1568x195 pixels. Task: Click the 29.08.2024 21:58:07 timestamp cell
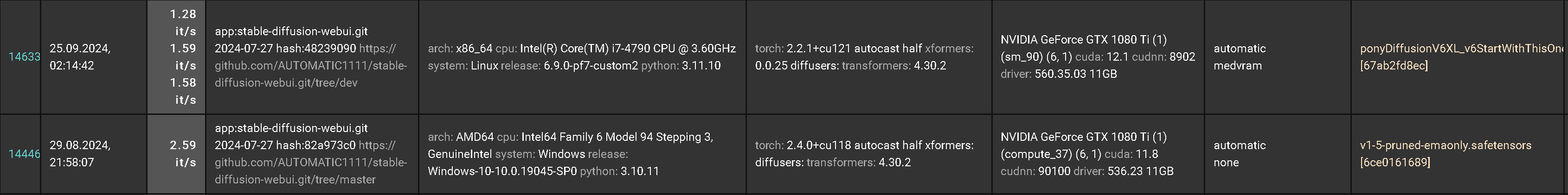(x=80, y=154)
